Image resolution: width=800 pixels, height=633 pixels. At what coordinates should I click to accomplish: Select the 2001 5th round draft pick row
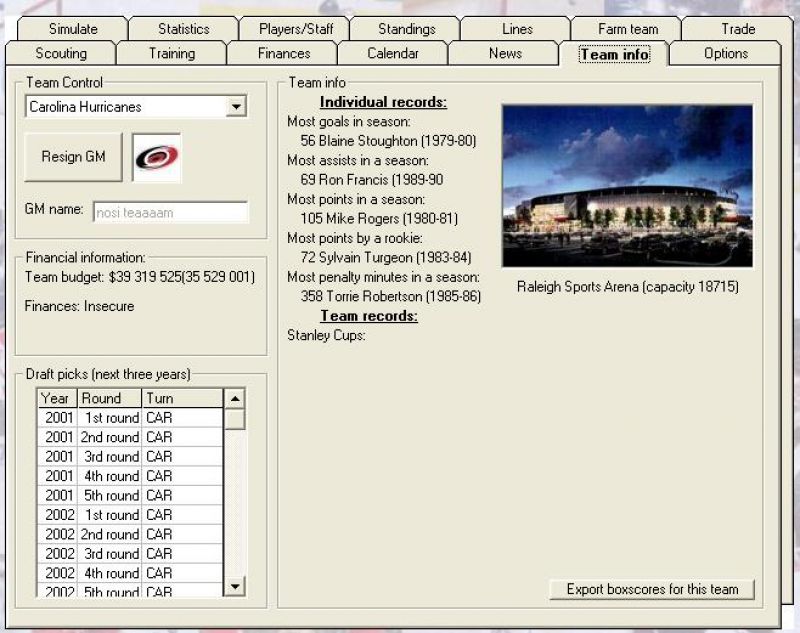[130, 495]
